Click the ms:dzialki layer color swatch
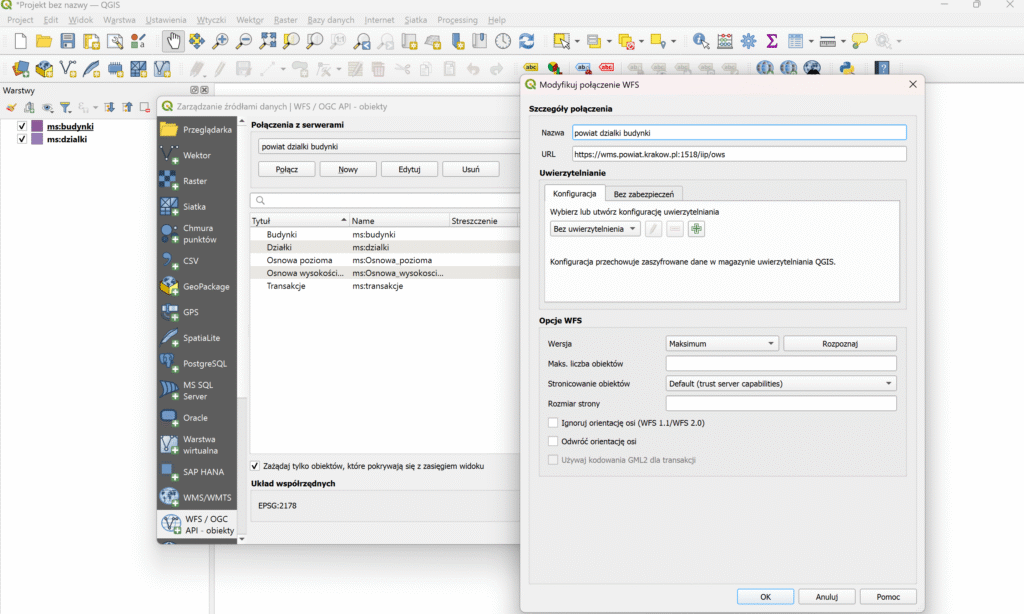The height and width of the screenshot is (614, 1024). pos(37,140)
